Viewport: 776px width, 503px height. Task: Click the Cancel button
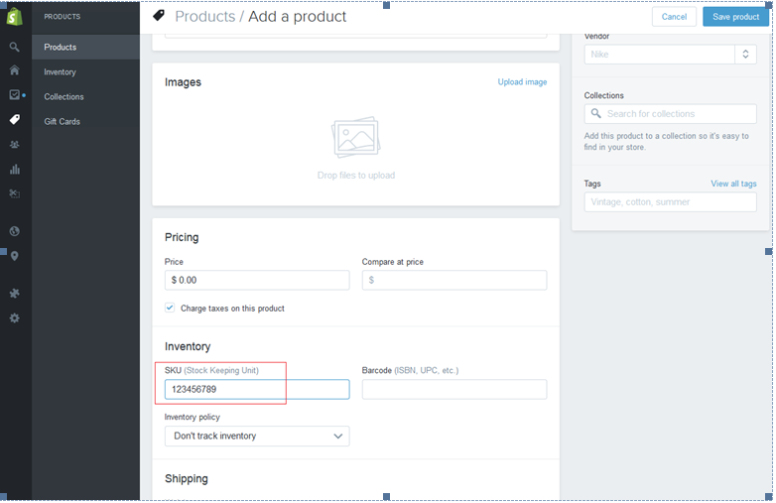(x=674, y=17)
